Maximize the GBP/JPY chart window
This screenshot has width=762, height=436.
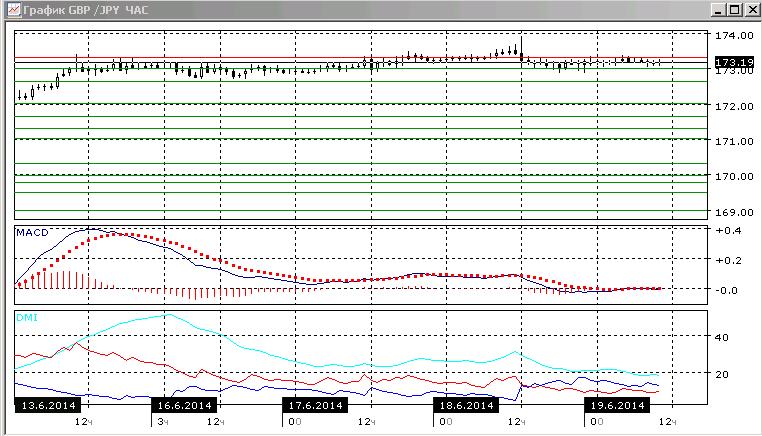point(735,10)
